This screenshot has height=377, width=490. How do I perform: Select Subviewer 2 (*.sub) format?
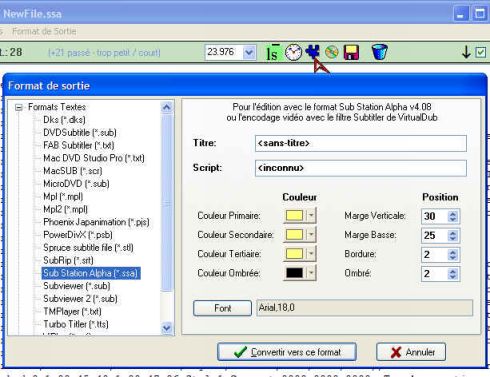click(80, 298)
